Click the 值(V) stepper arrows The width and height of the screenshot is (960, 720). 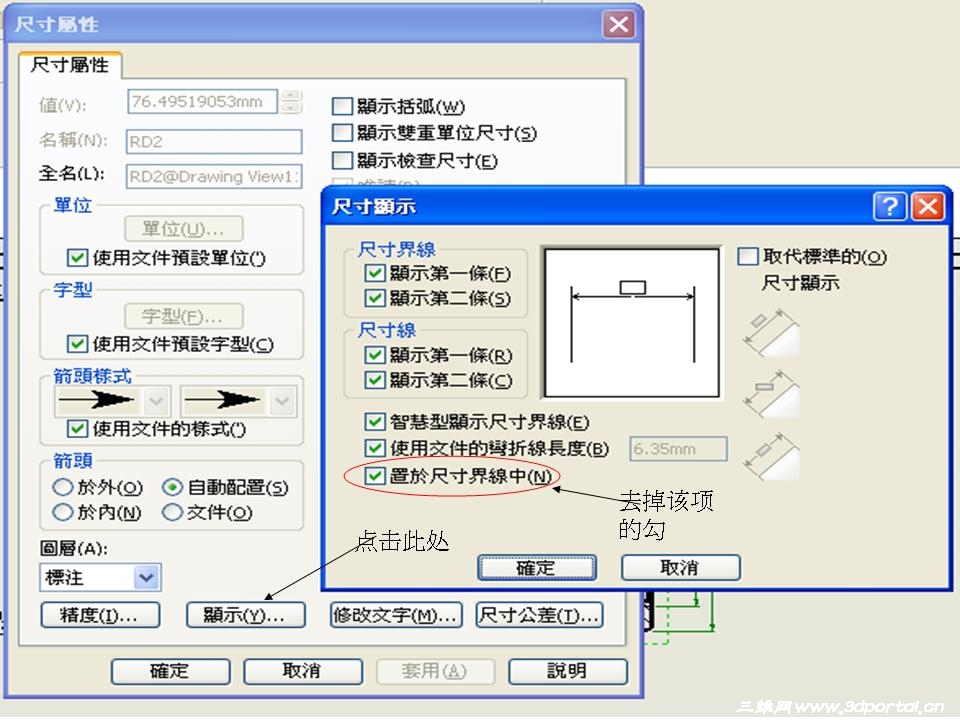[x=291, y=101]
